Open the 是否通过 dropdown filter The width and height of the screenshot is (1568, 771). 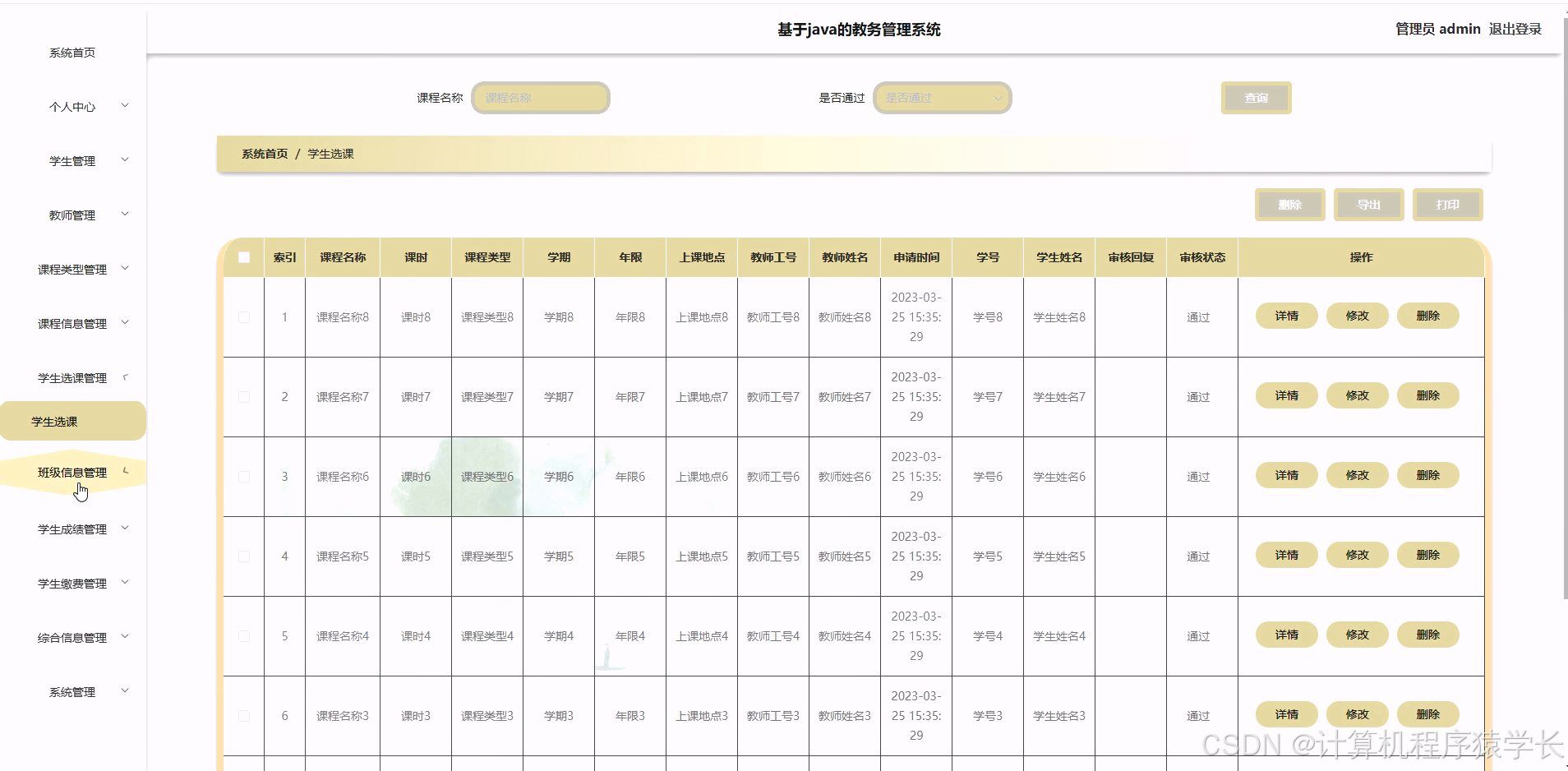coord(942,97)
